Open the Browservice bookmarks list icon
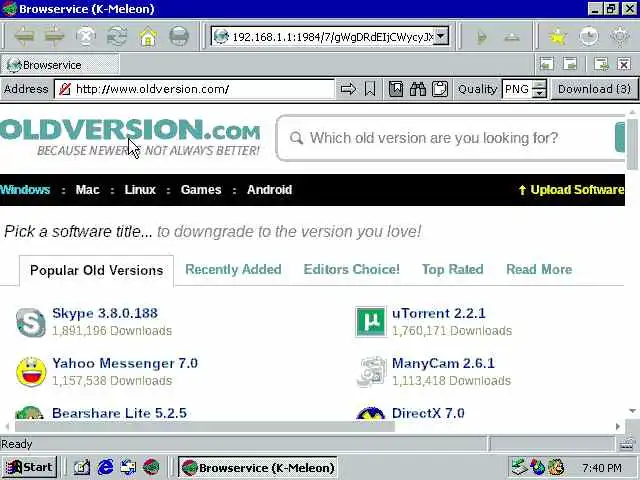Screen dimensions: 640x480 point(396,89)
